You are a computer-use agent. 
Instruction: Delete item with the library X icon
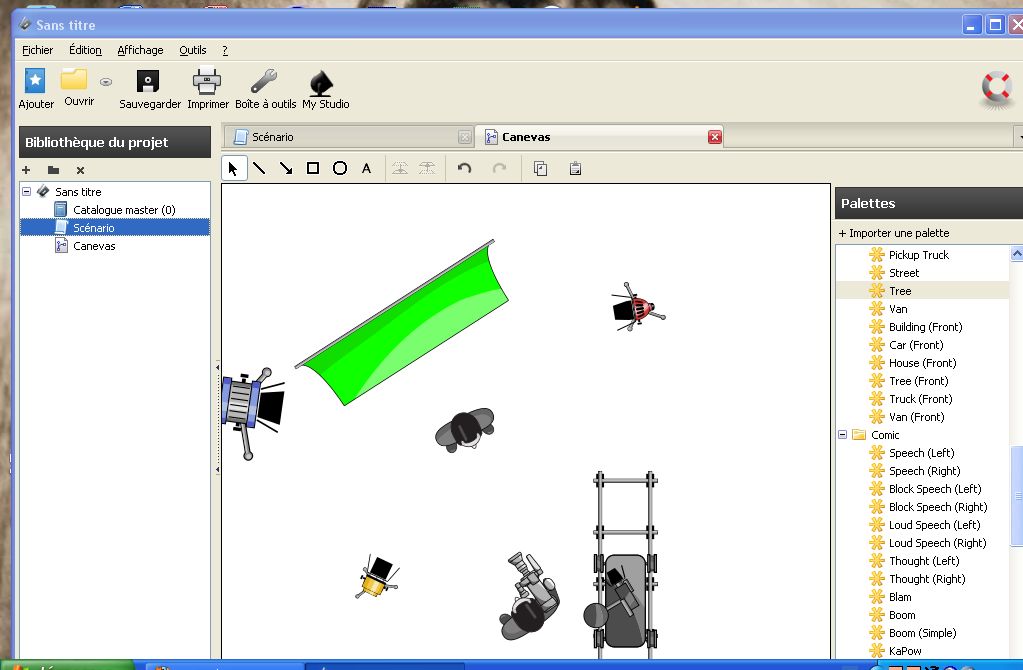pyautogui.click(x=80, y=170)
